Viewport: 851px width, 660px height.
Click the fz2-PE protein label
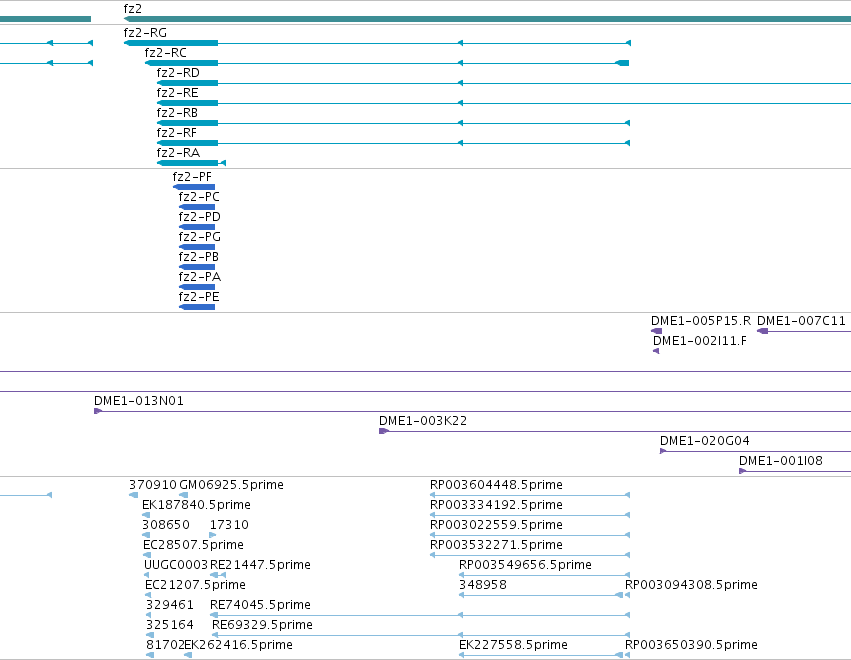[x=199, y=297]
